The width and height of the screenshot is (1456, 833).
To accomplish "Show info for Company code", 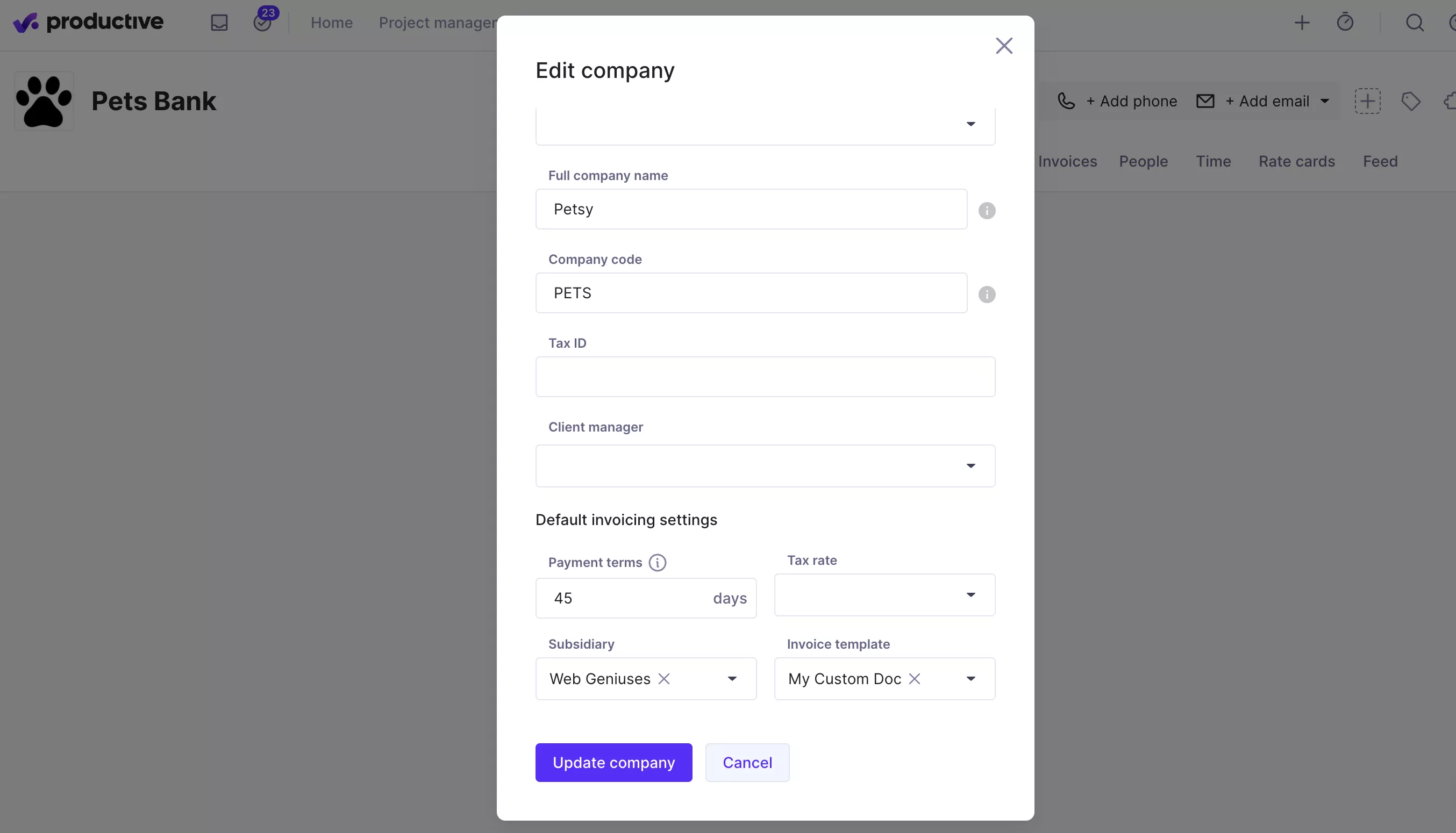I will [987, 295].
